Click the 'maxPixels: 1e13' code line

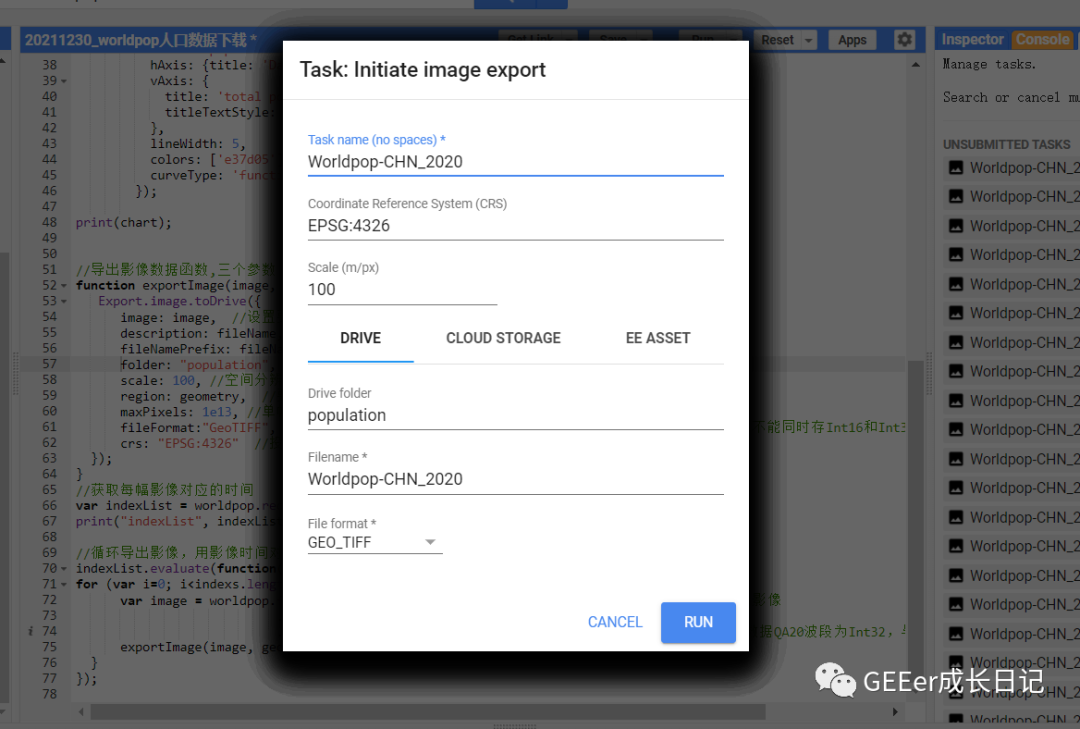pyautogui.click(x=176, y=412)
